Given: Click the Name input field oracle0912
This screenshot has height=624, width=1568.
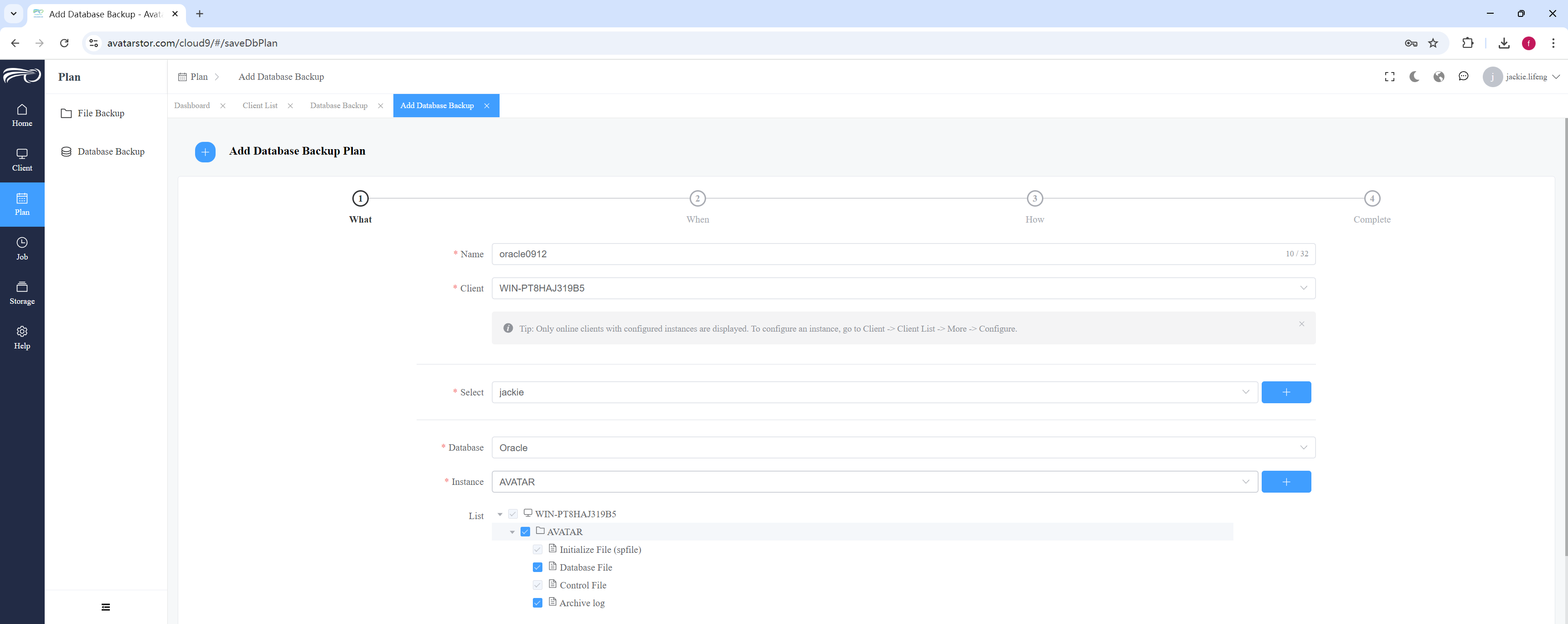Looking at the screenshot, I should click(x=903, y=254).
